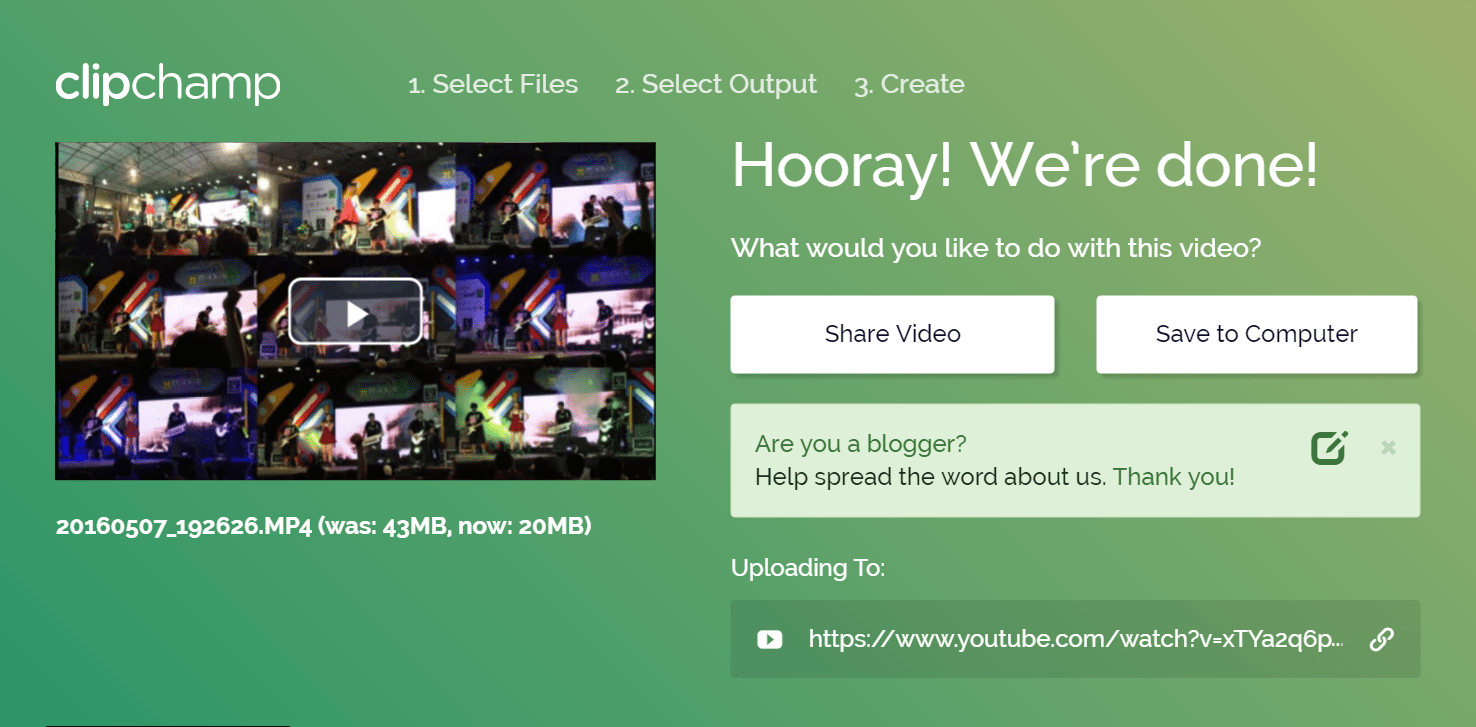1476x727 pixels.
Task: Click the "Uploading To:" label
Action: (808, 568)
